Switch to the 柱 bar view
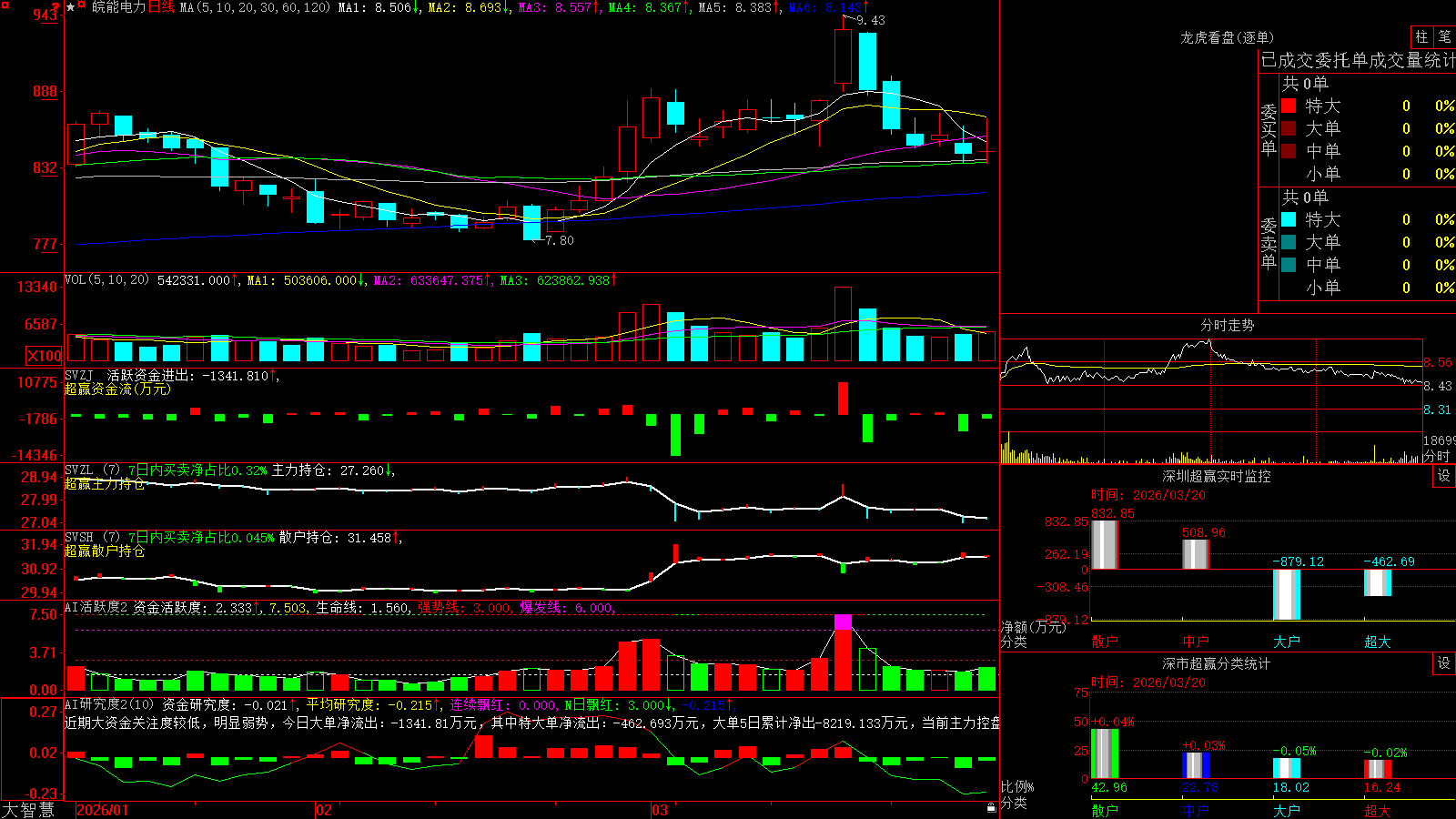This screenshot has height=819, width=1456. coord(1421,37)
